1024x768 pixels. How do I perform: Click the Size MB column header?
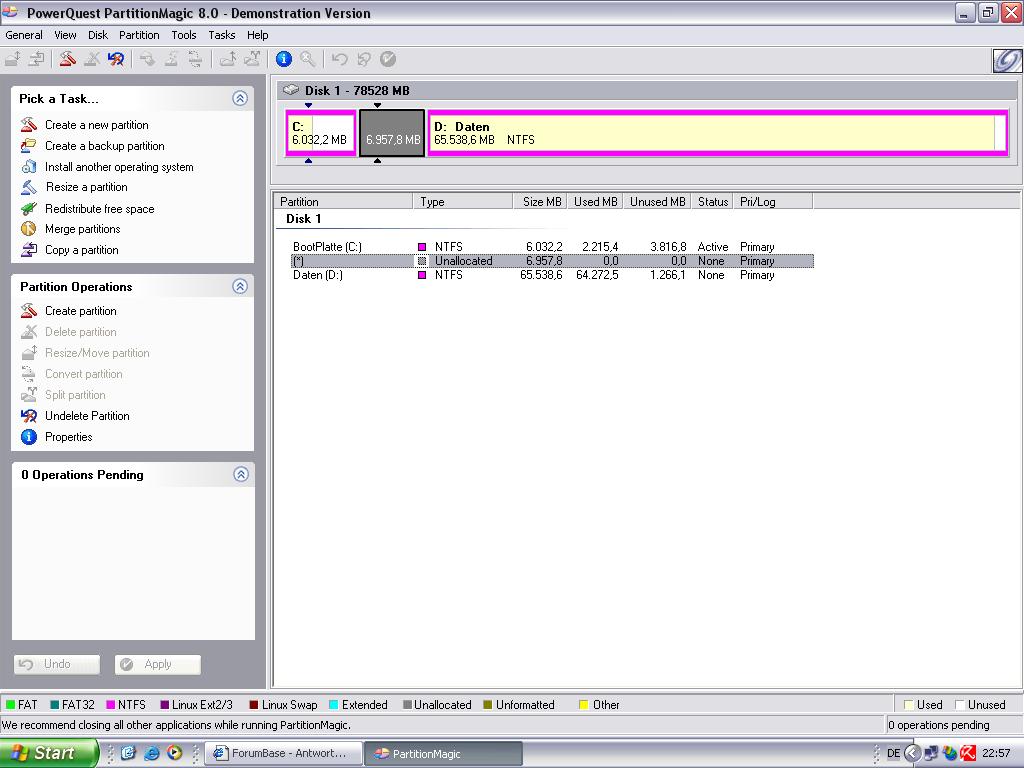[x=539, y=201]
